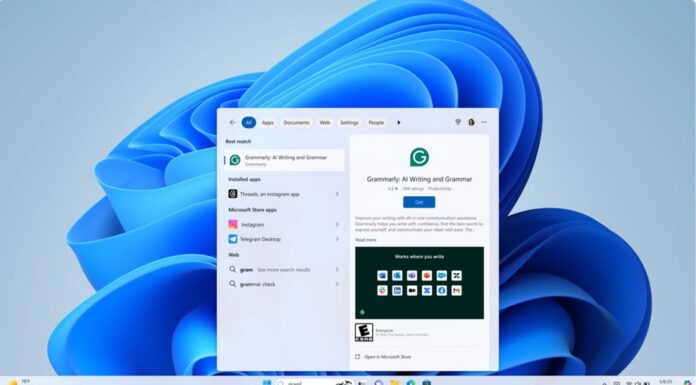Image resolution: width=696 pixels, height=385 pixels.
Task: Click the search icon beside 'grammar check'
Action: [233, 284]
